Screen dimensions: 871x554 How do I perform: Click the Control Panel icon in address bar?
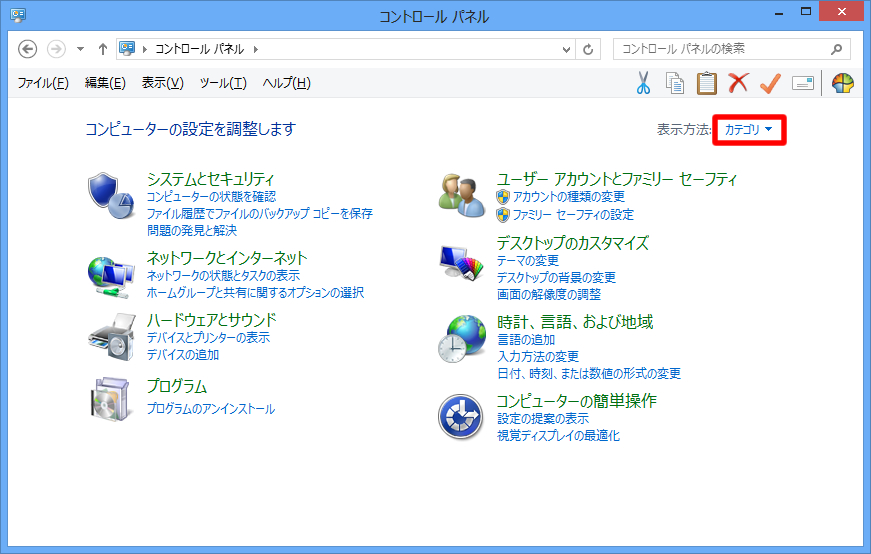127,48
